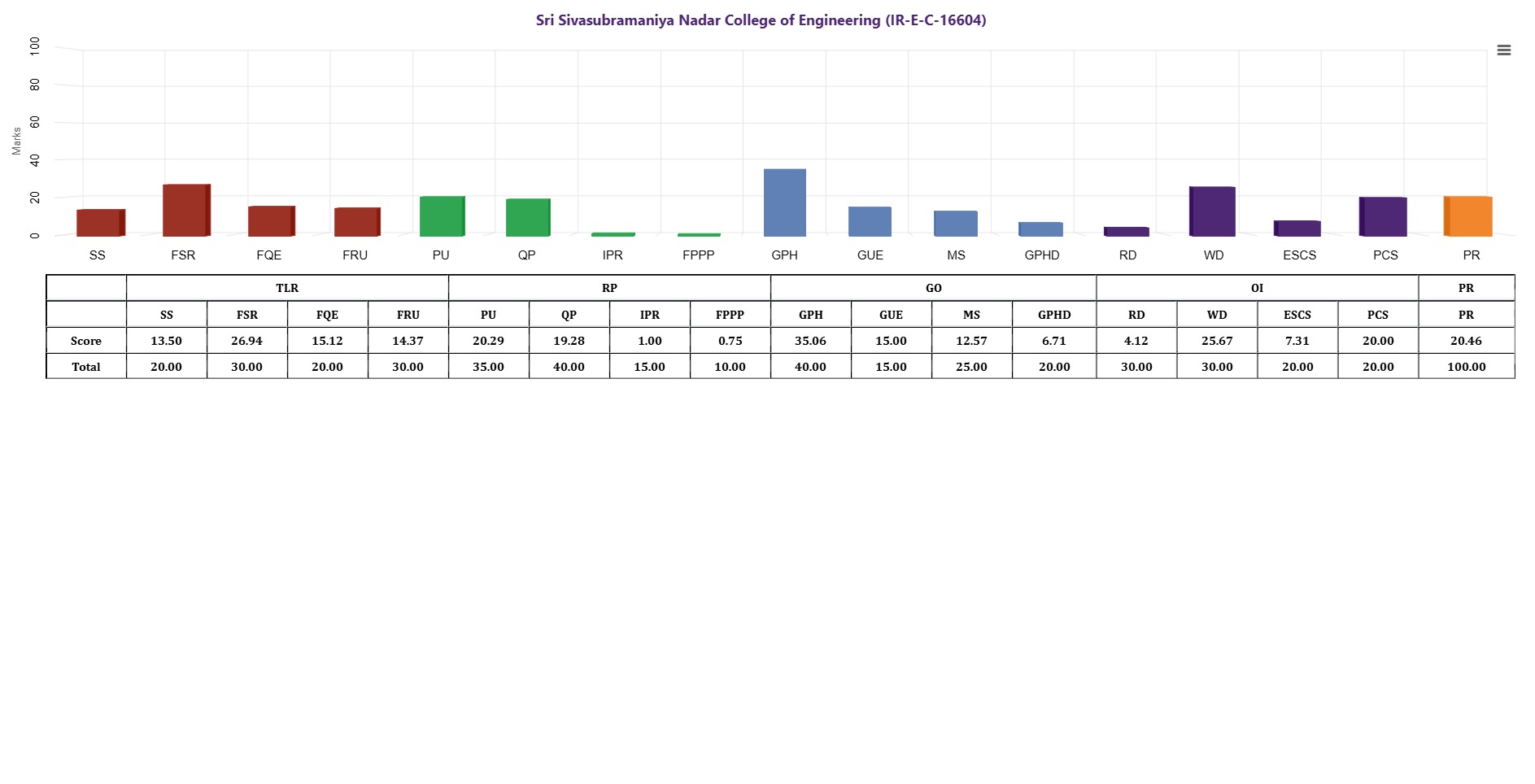Screen dimensions: 1535x784
Task: Click the FPPP x-axis label
Action: 699,255
